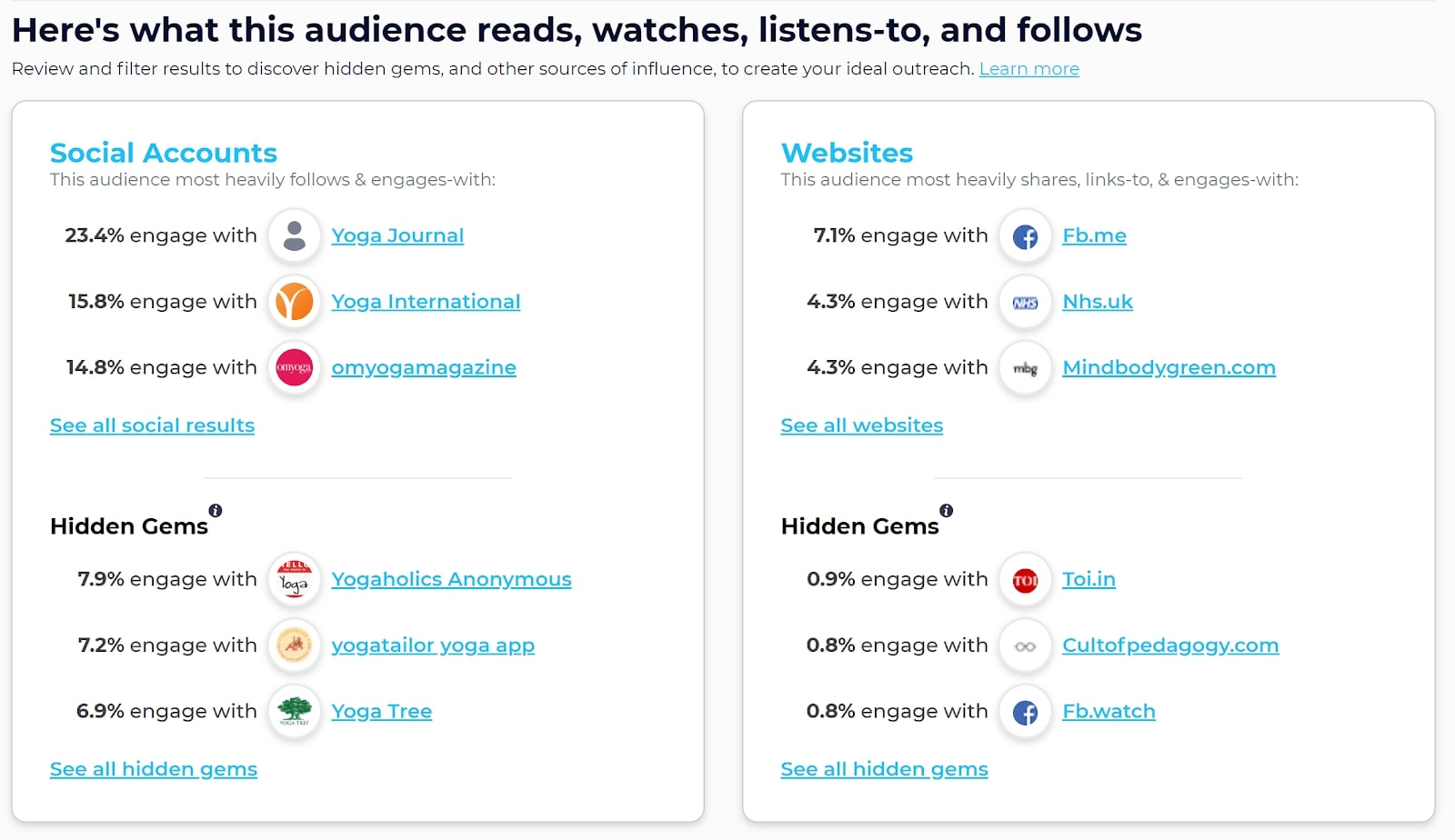The image size is (1455, 840).
Task: Click the infinity logo beside Cultofpedagogy.com
Action: tap(1026, 646)
